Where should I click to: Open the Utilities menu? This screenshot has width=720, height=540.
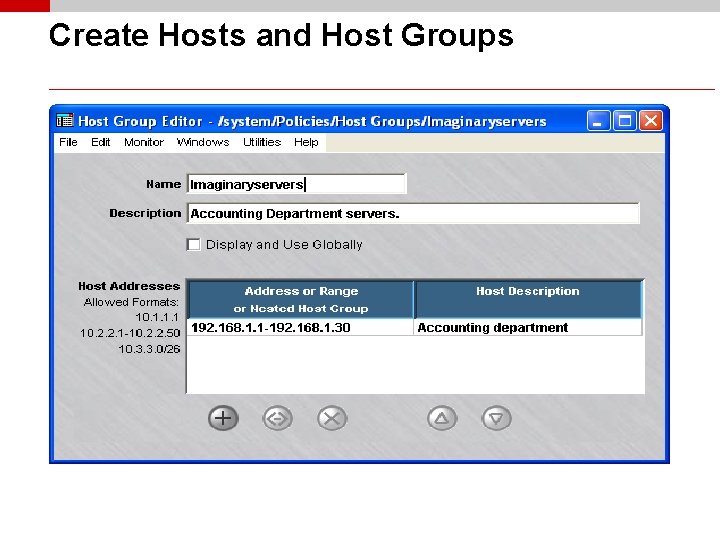click(262, 142)
